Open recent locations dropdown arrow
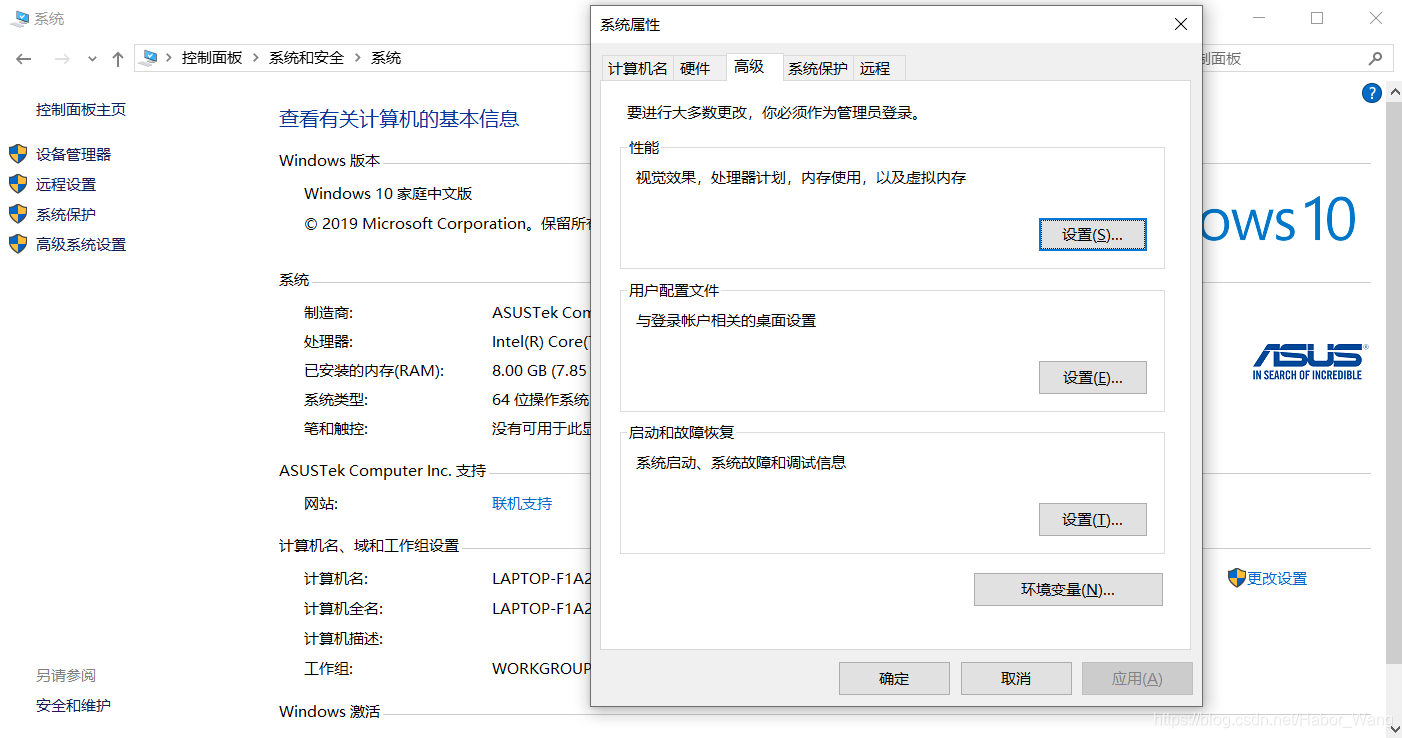This screenshot has height=738, width=1402. [92, 59]
